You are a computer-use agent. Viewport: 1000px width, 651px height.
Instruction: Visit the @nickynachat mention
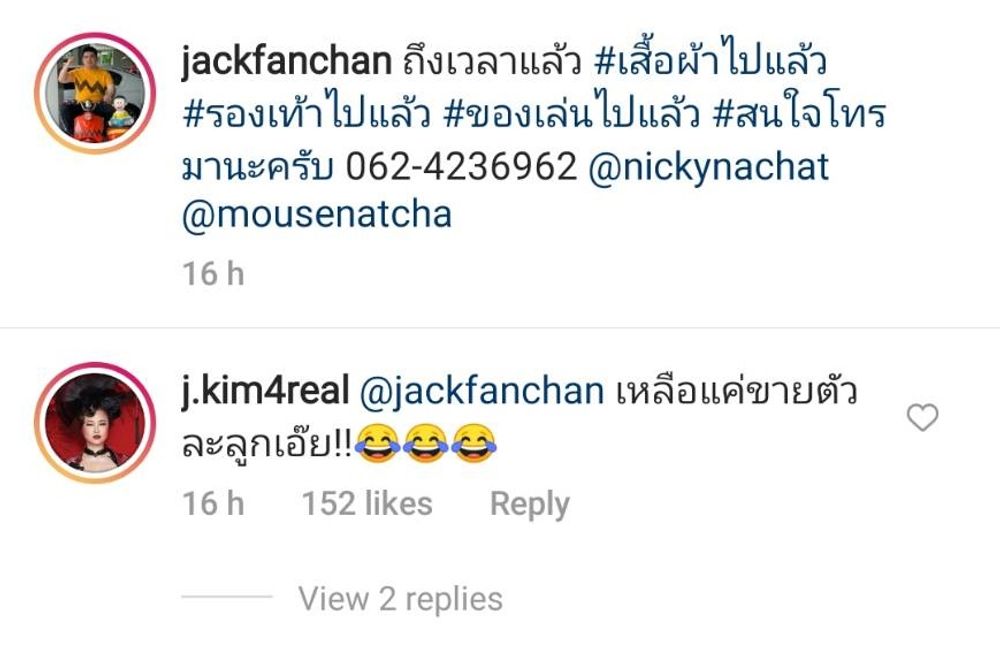point(708,167)
